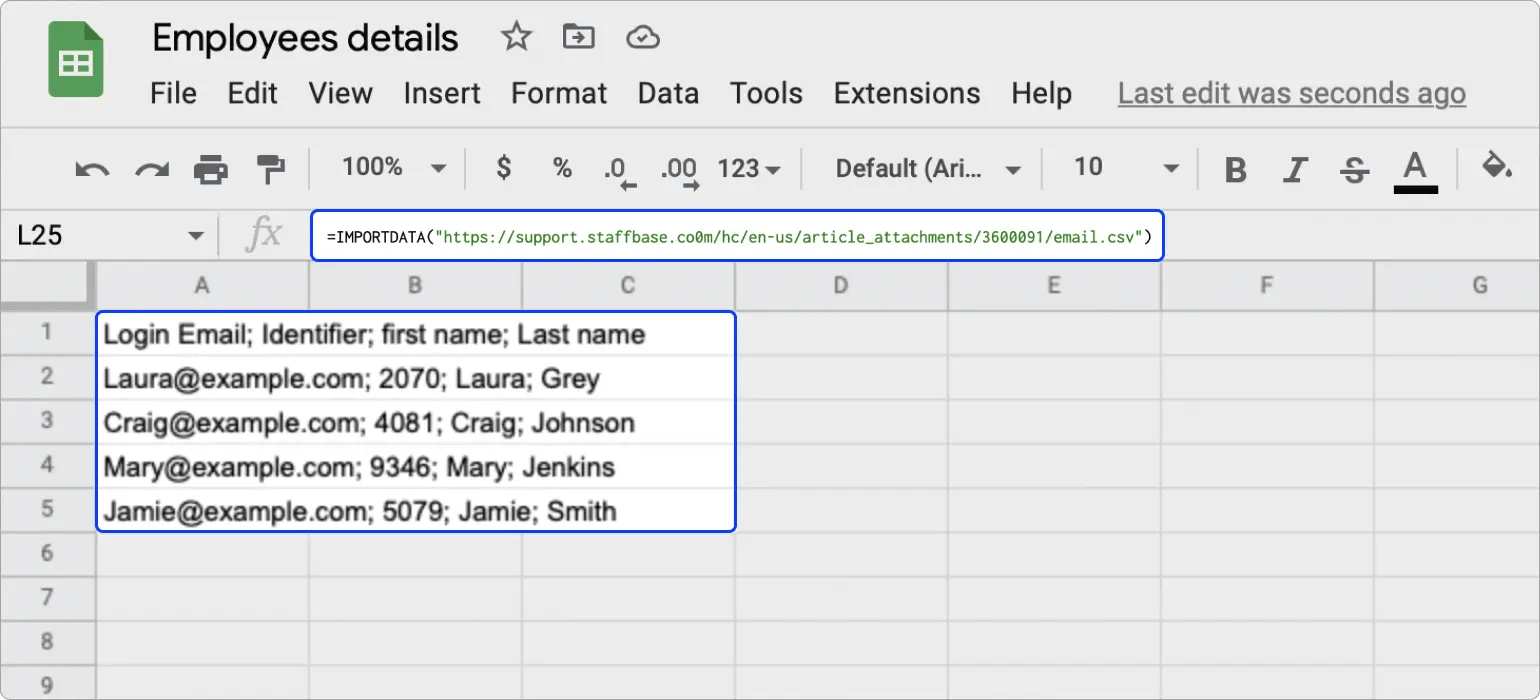Open the Format menu
The image size is (1540, 700).
point(559,94)
